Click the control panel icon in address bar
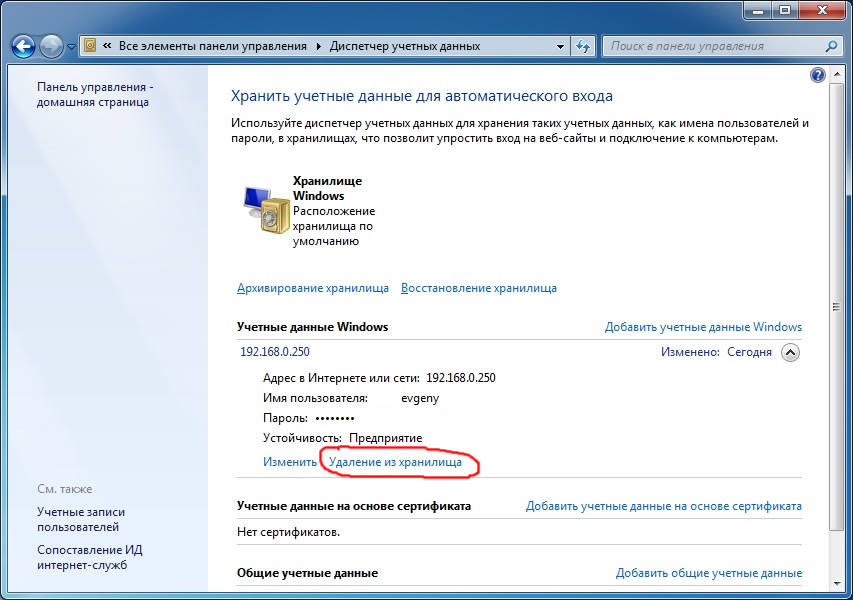The width and height of the screenshot is (853, 600). click(90, 46)
